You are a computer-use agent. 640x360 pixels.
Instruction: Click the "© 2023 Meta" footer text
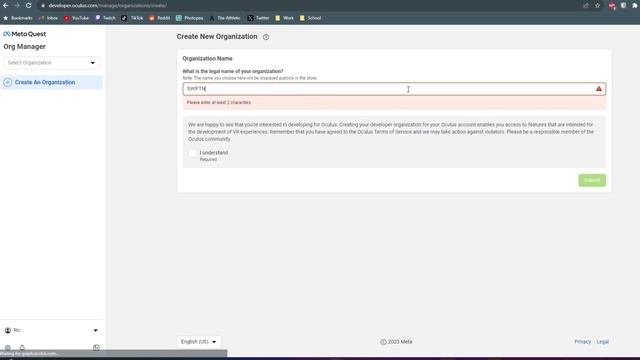click(x=396, y=342)
